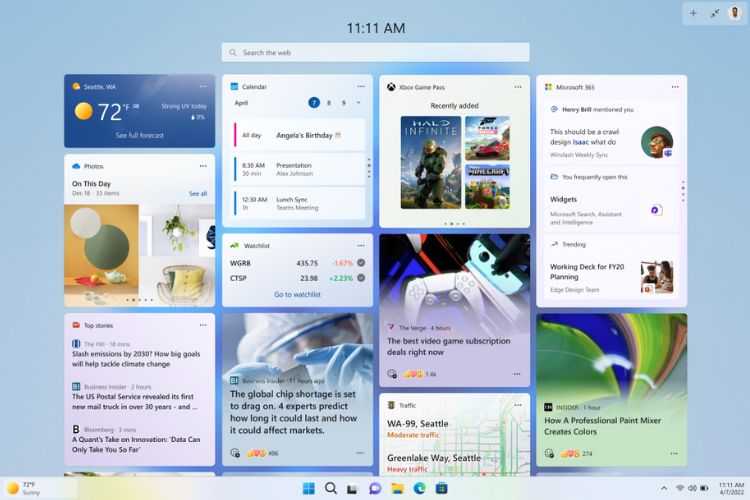
Task: Click the CTSP stock row toggle icon
Action: pyautogui.click(x=361, y=278)
